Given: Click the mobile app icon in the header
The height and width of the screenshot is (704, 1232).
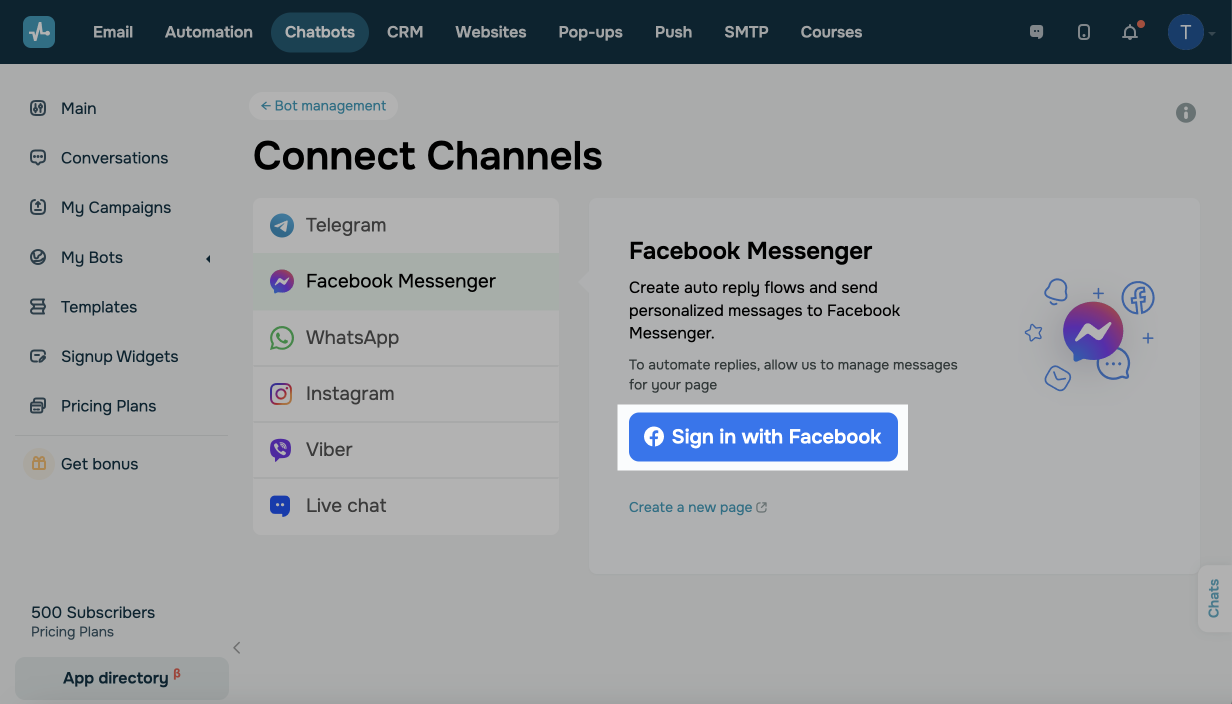Looking at the screenshot, I should 1083,32.
